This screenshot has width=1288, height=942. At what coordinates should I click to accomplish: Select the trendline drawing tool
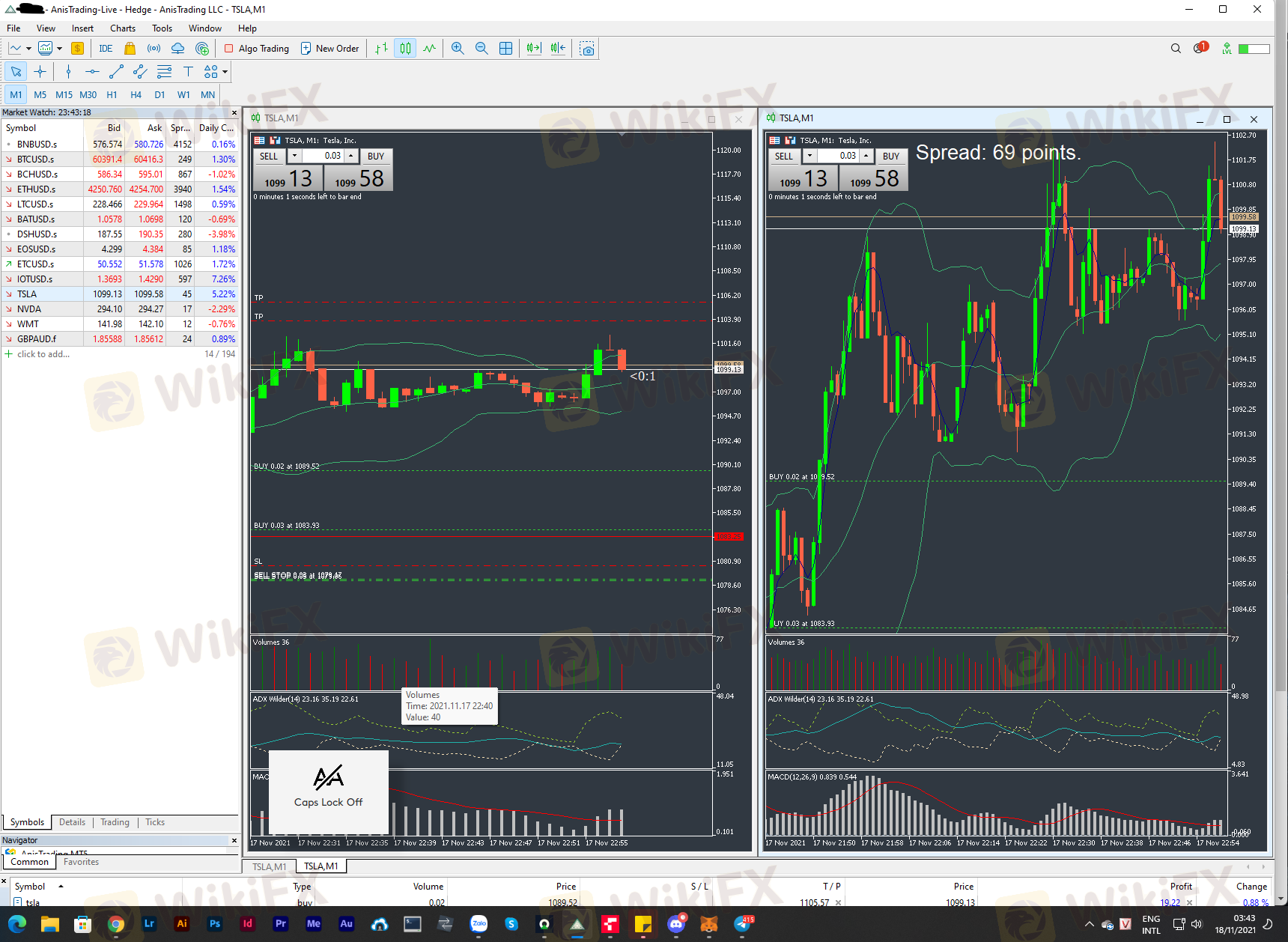click(x=116, y=72)
